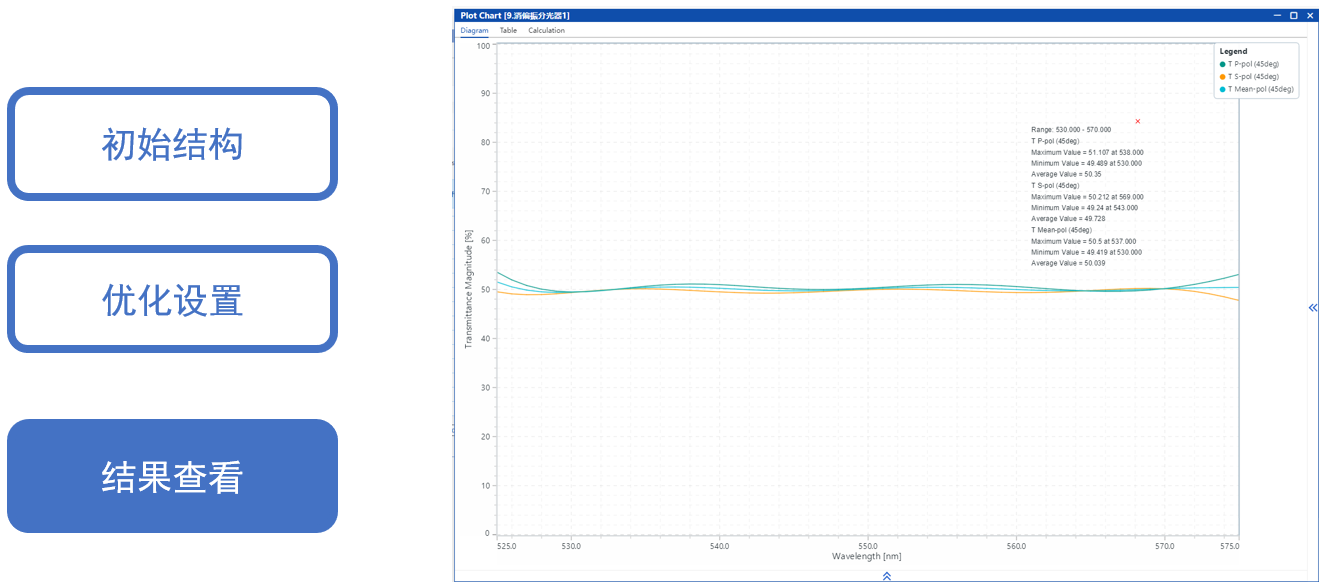Click the dark green P-pol legend dot
Viewport: 1327px width, 588px height.
(1222, 64)
